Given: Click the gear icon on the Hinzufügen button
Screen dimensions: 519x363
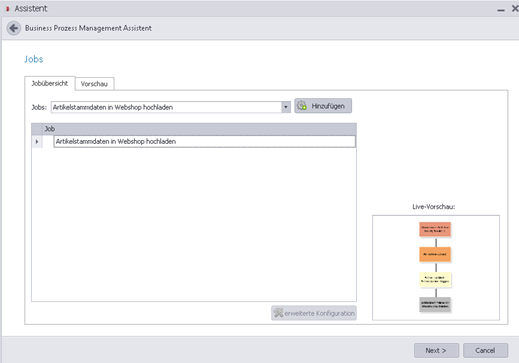Looking at the screenshot, I should tap(302, 106).
